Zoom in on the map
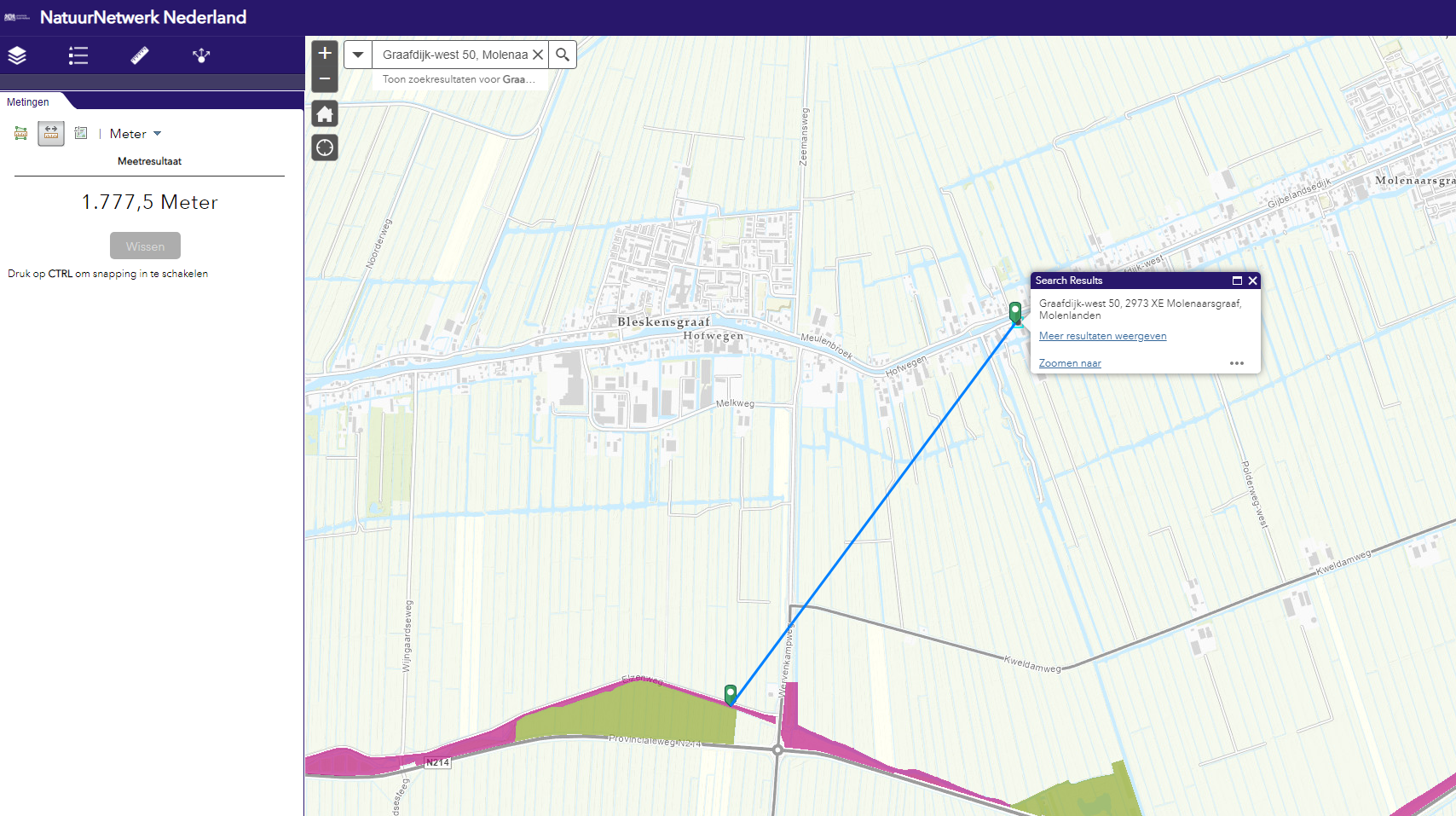 (325, 53)
